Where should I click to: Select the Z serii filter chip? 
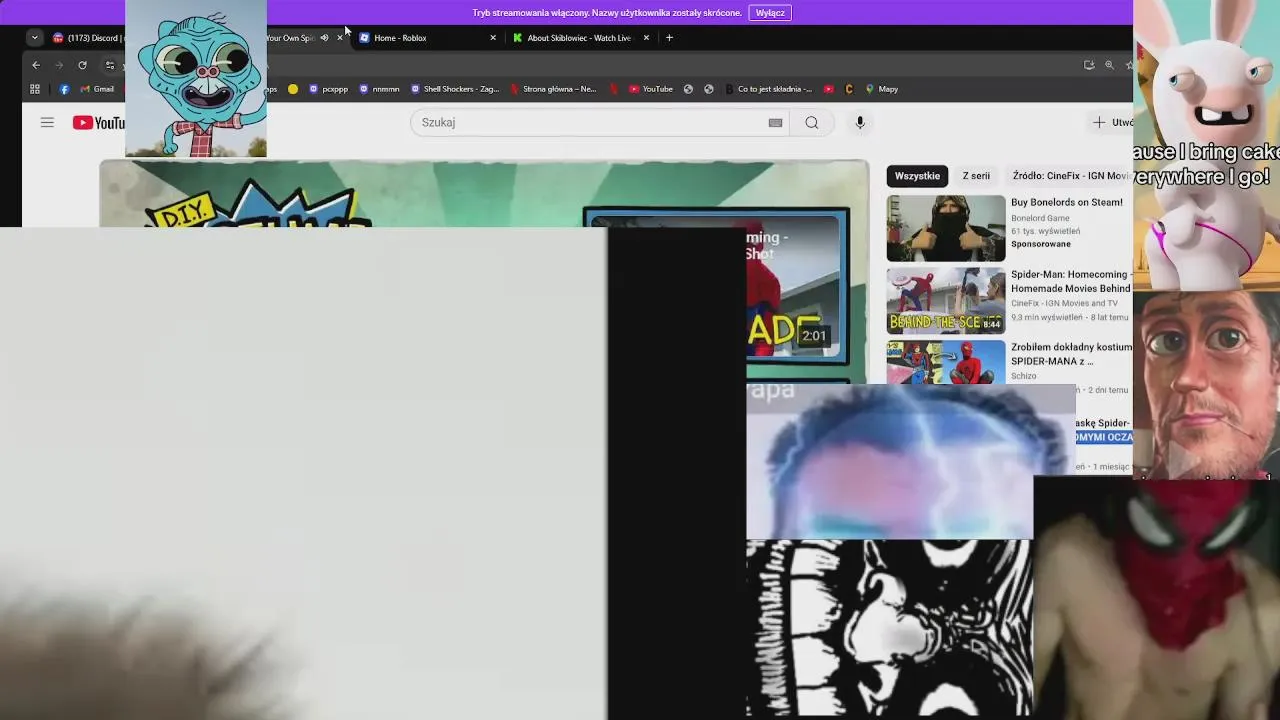[x=976, y=176]
